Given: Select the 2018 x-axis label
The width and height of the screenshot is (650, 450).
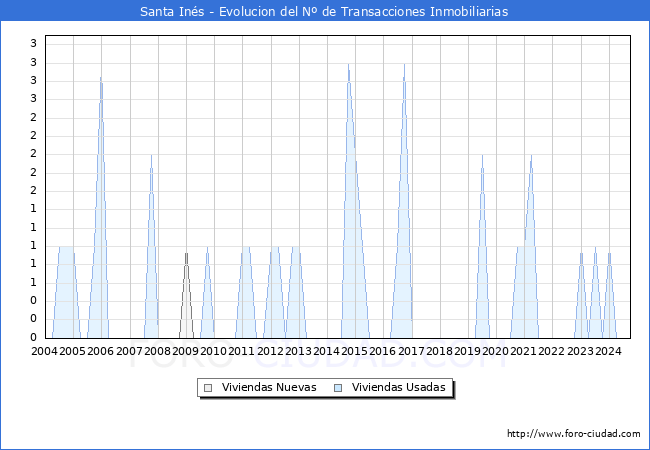Looking at the screenshot, I should click(439, 351).
